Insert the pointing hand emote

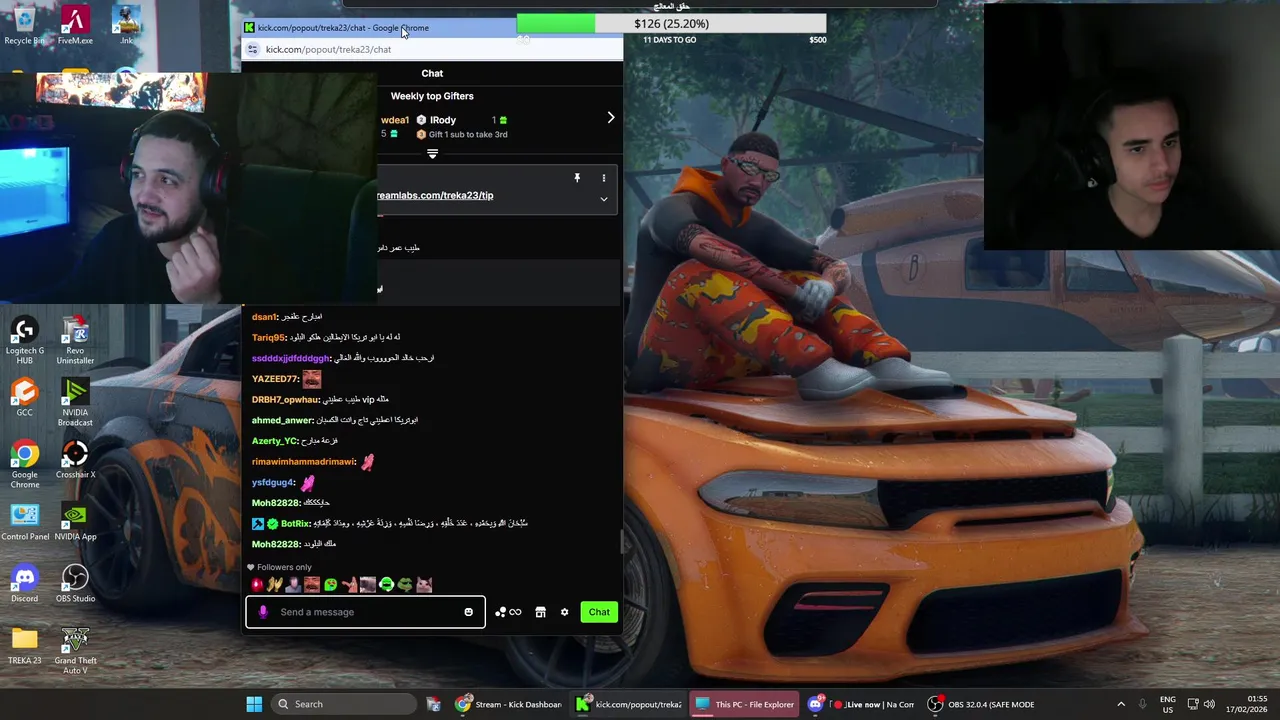tap(349, 585)
